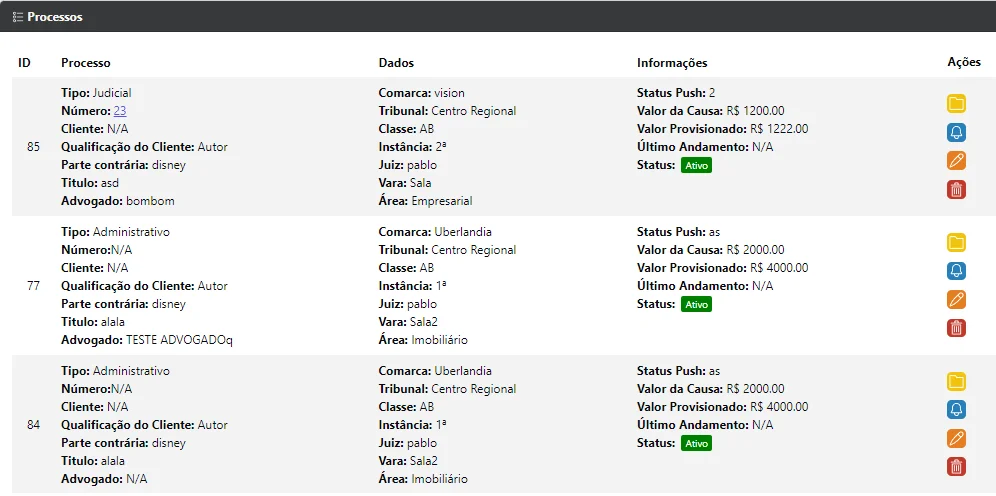Open process number 23 link
Viewport: 996px width, 496px height.
119,111
